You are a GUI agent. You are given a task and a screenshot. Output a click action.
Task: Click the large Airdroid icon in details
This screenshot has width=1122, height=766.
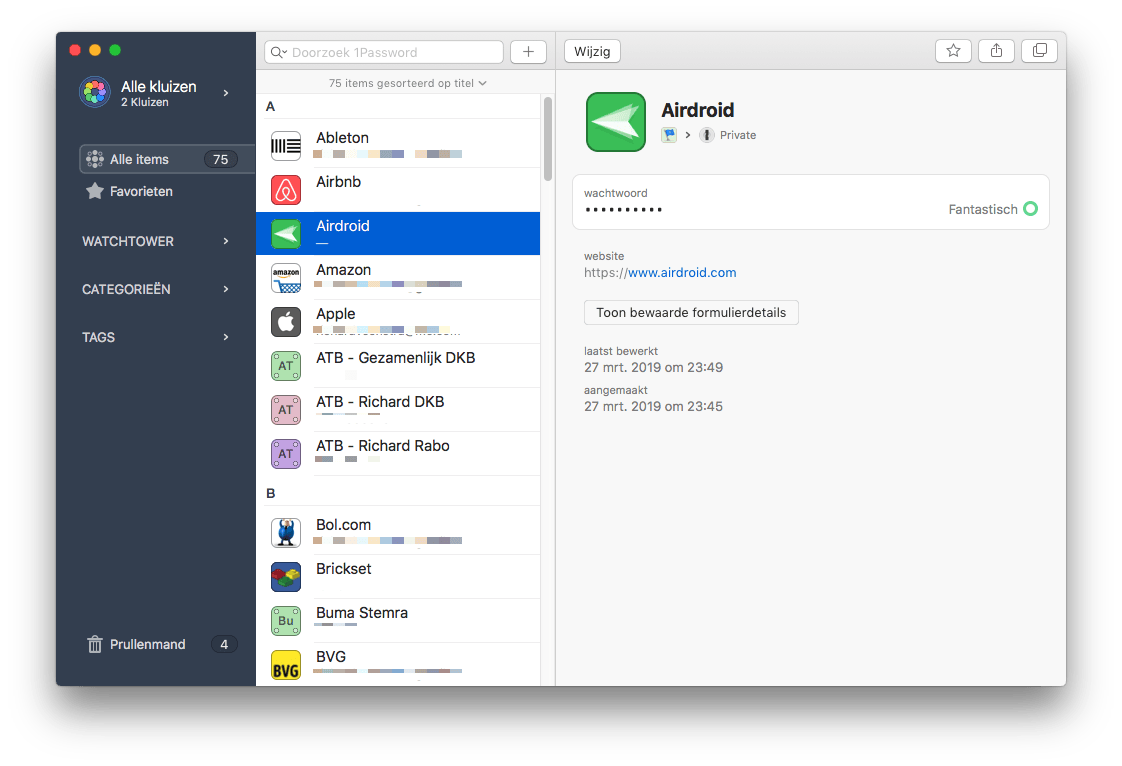point(615,122)
